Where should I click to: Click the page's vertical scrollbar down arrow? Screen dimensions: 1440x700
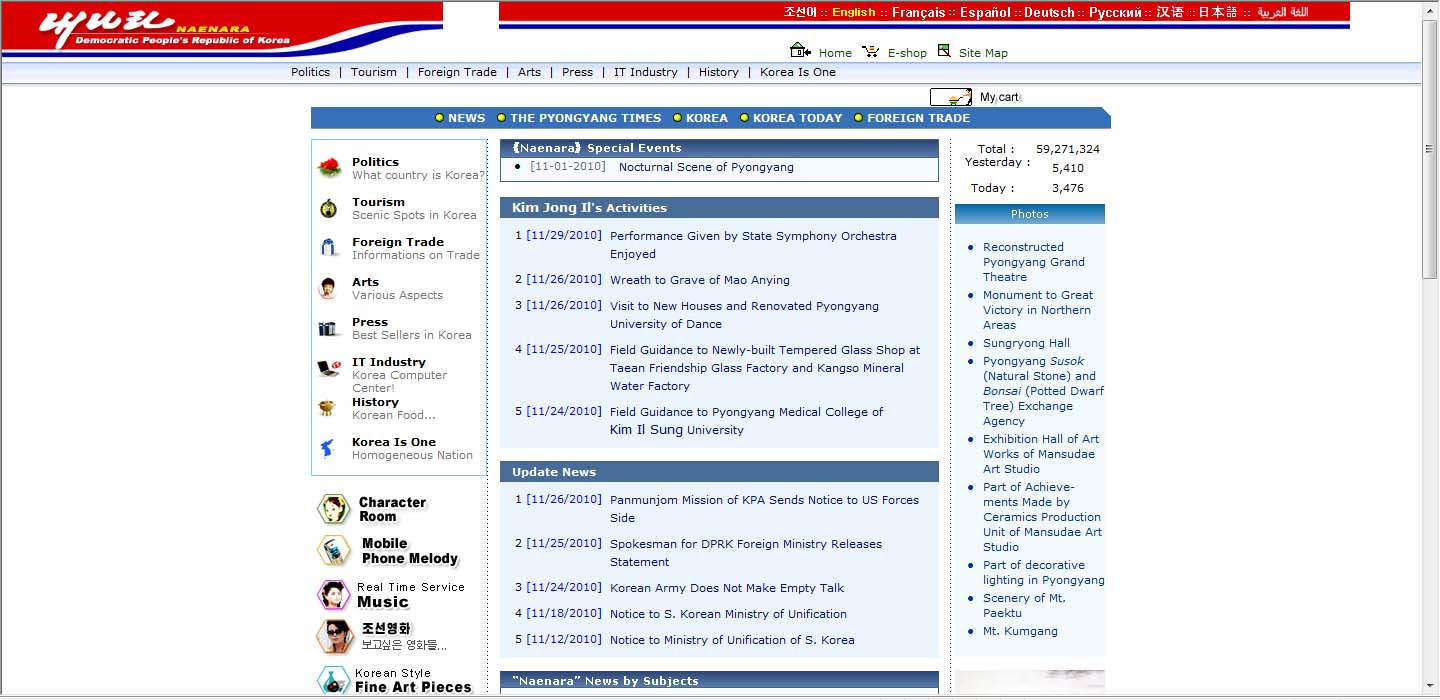pos(1430,689)
